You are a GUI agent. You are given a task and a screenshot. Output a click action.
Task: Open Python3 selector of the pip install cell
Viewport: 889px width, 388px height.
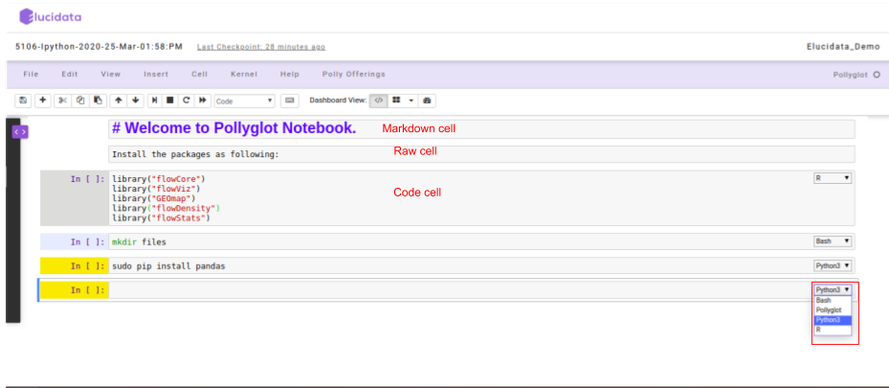point(832,265)
